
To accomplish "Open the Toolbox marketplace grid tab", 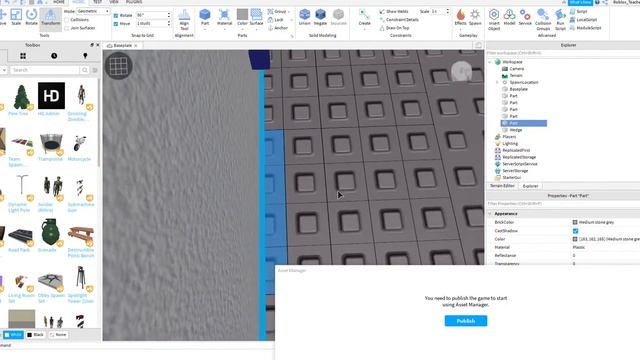I will (x=23, y=56).
